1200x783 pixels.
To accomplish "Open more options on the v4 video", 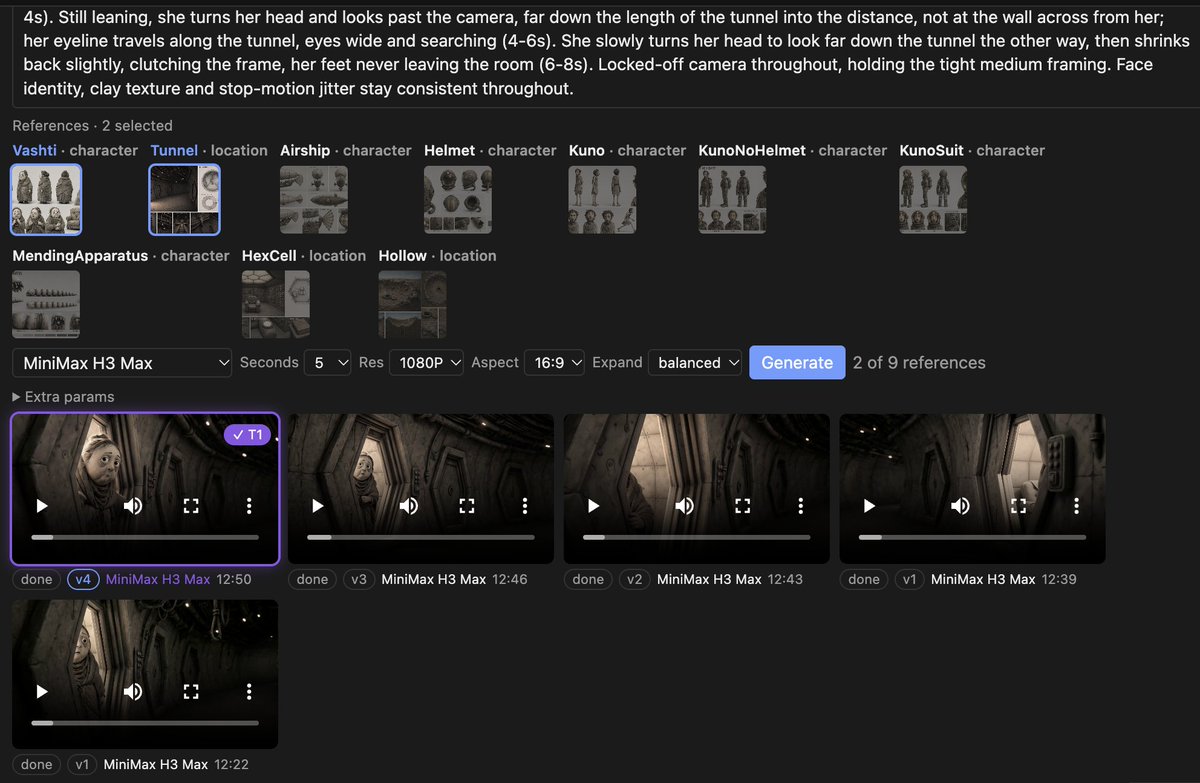I will pos(249,506).
